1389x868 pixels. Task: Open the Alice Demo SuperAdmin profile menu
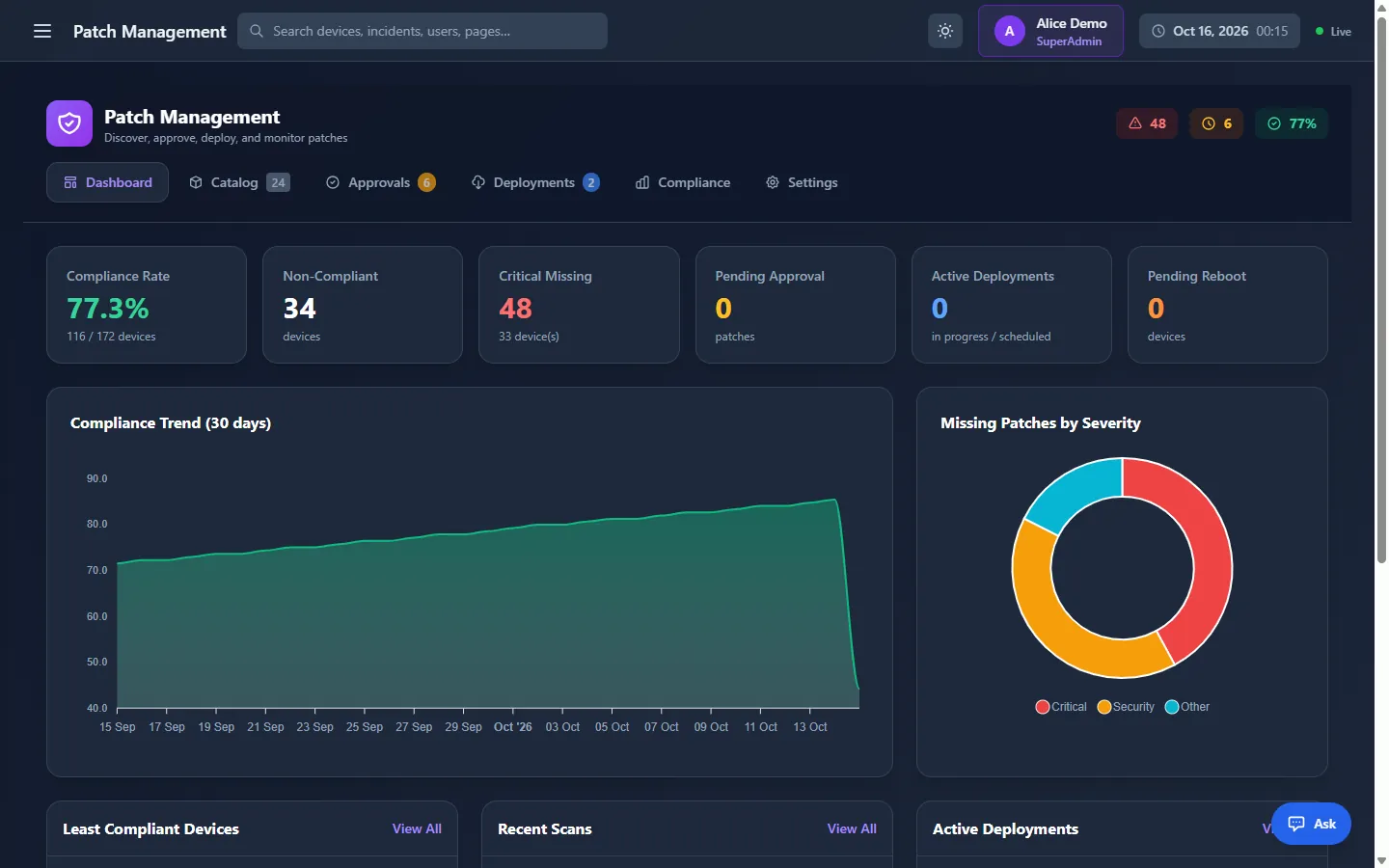[x=1050, y=31]
